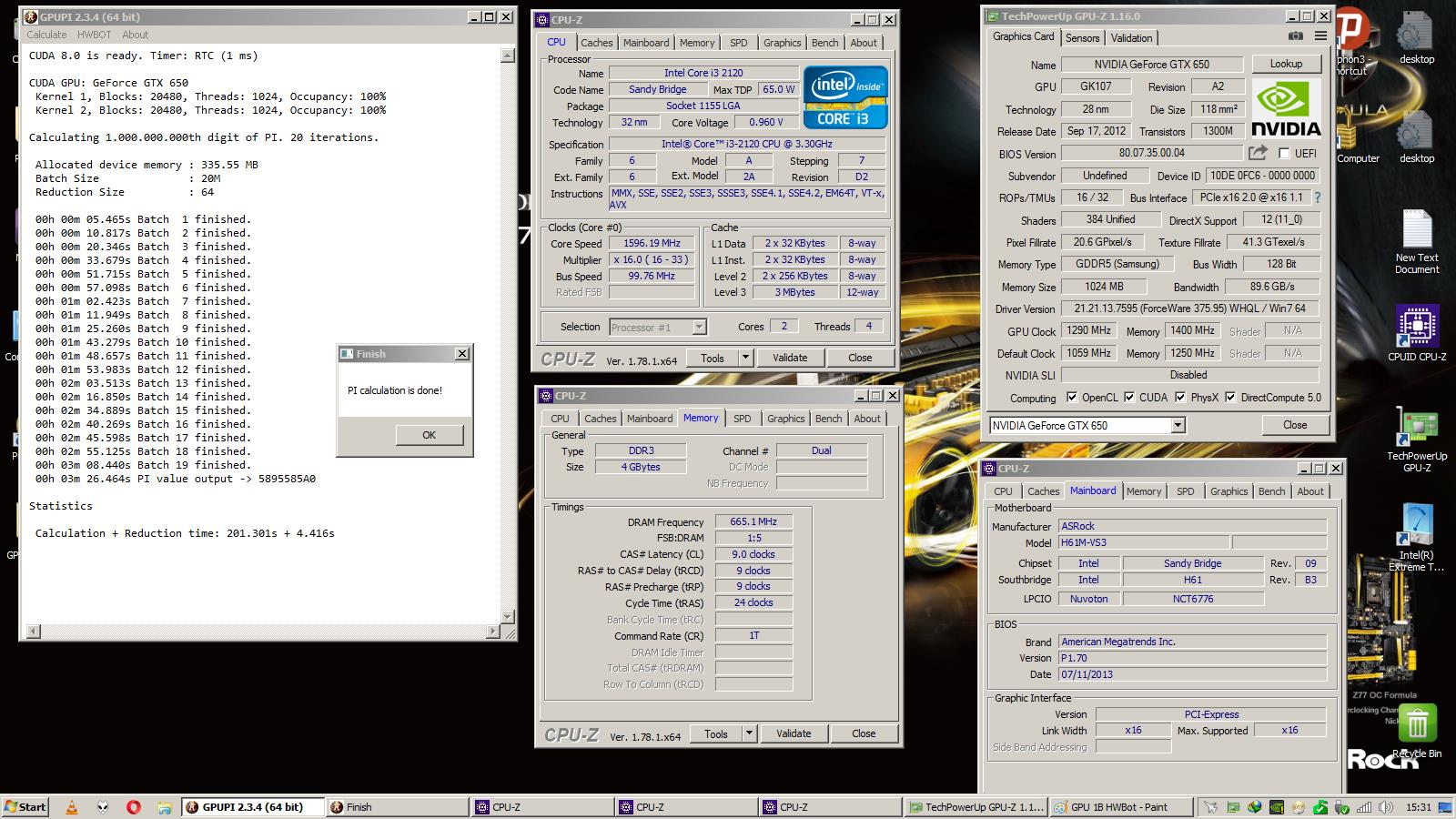Open the folder icon in quick launch
The image size is (1456, 819).
pyautogui.click(x=164, y=806)
